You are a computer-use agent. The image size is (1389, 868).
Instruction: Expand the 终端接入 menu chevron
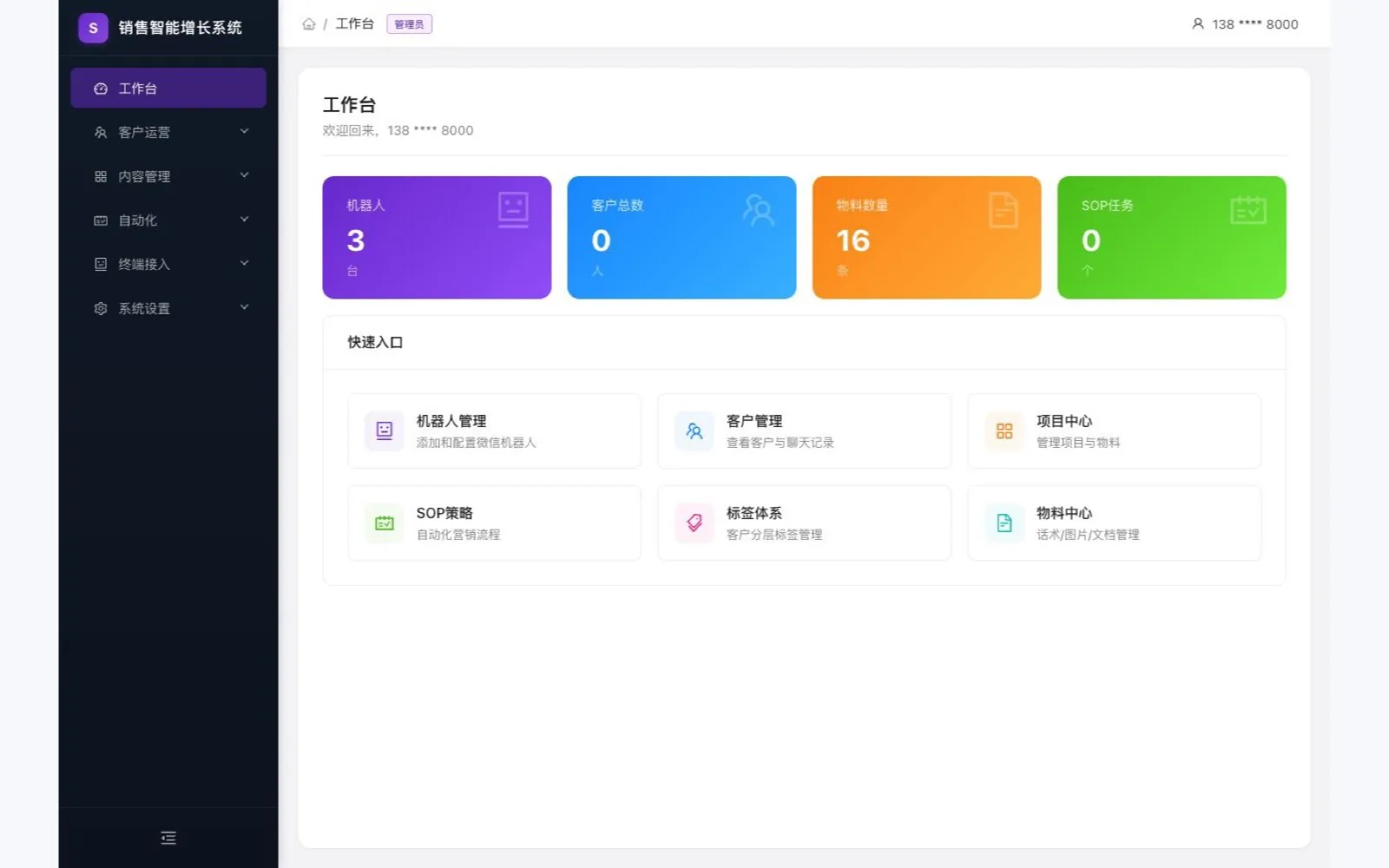tap(244, 263)
